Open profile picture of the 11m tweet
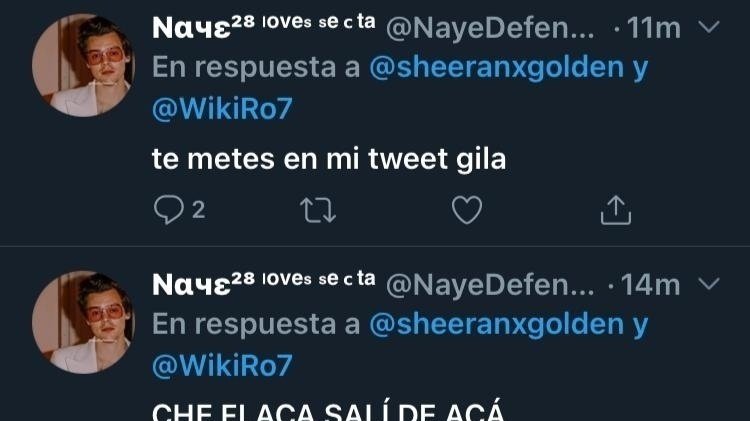 83,65
